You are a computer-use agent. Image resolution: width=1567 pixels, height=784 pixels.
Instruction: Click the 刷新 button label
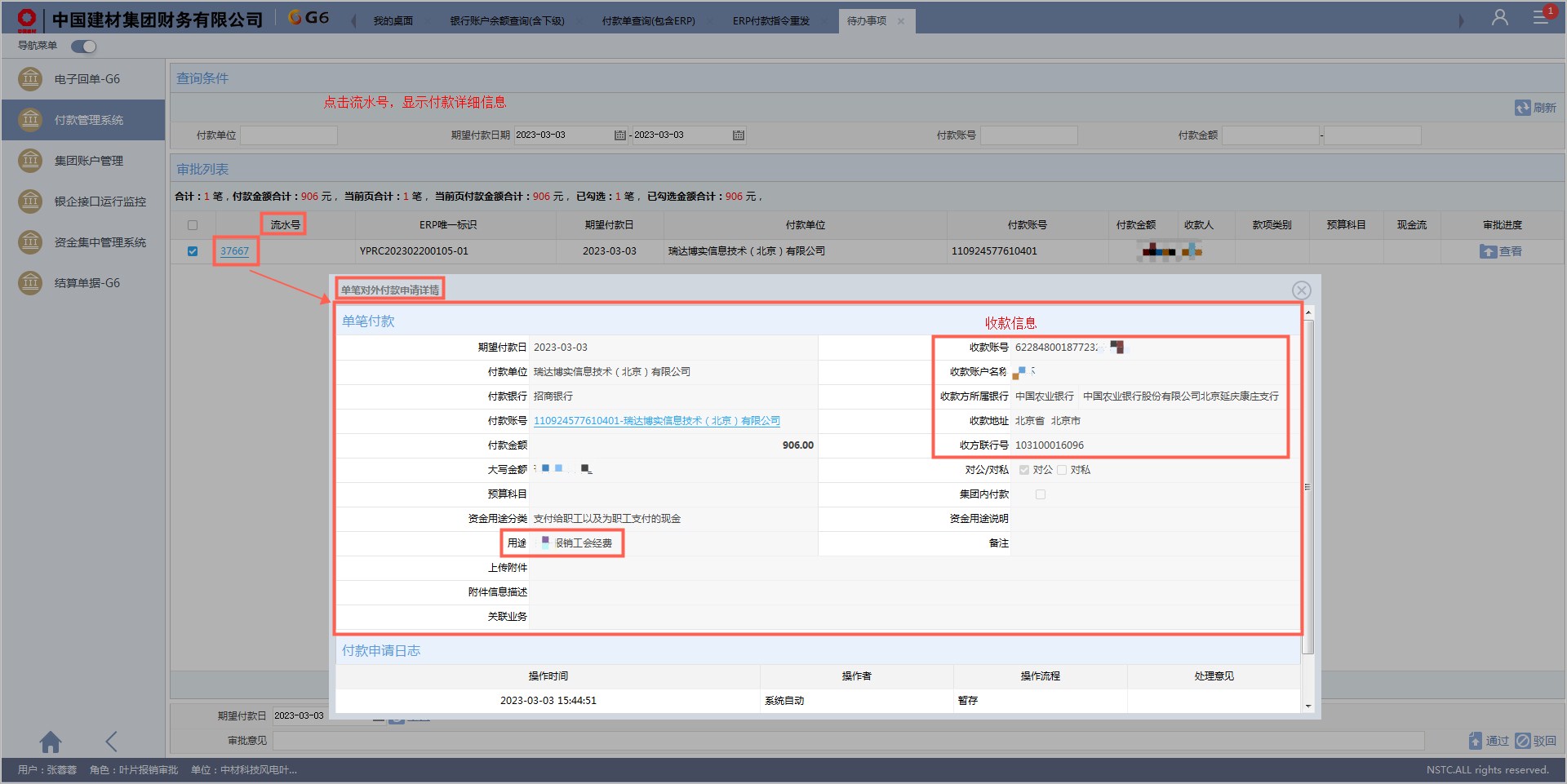click(x=1545, y=108)
